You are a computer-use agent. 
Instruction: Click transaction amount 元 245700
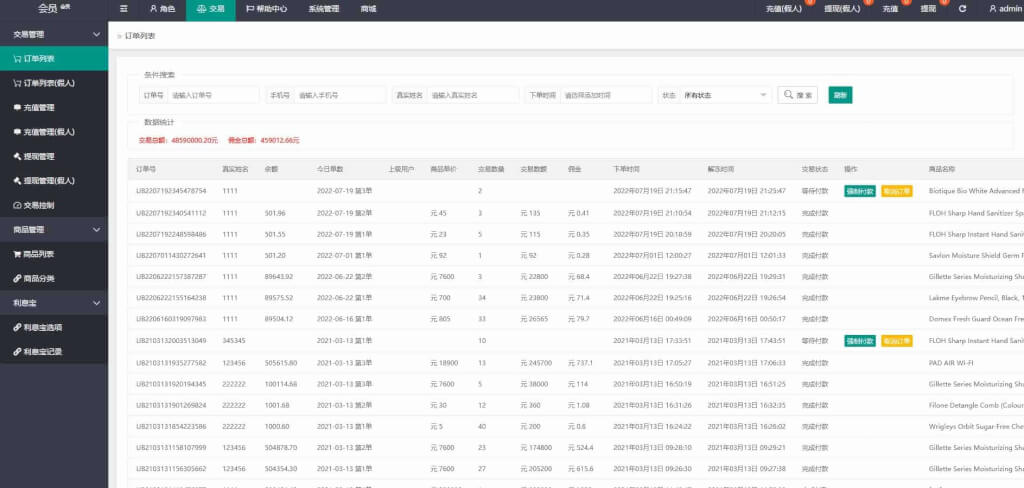click(536, 363)
